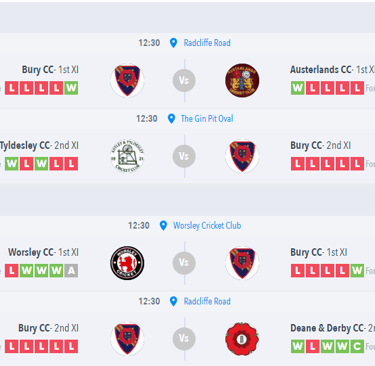Open The Gin Pit Oval venue link
The image size is (375, 366).
click(x=207, y=119)
